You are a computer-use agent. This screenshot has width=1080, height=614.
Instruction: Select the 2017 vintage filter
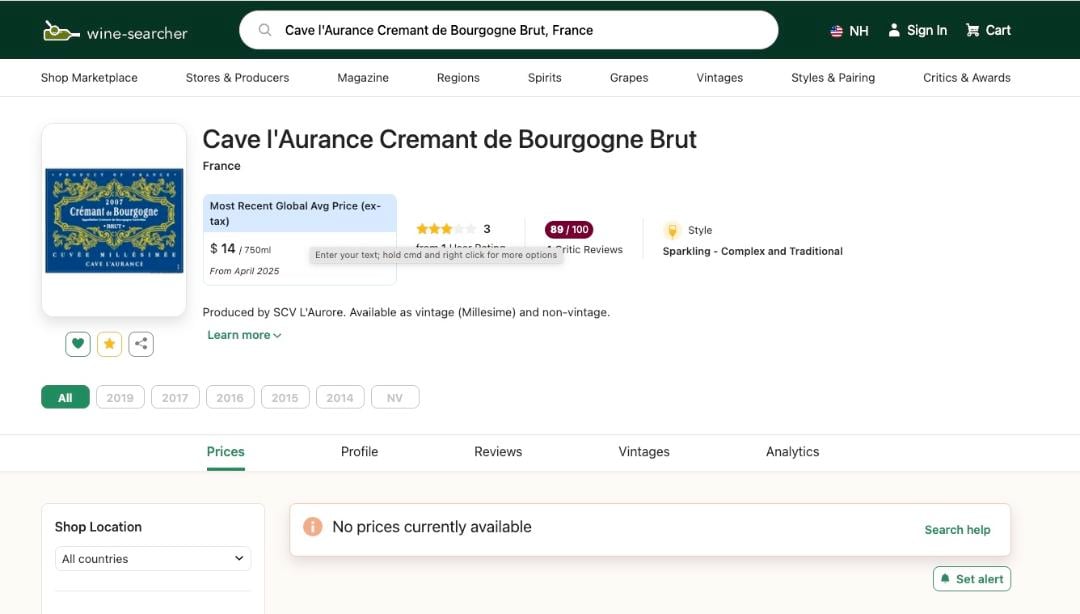pos(175,398)
